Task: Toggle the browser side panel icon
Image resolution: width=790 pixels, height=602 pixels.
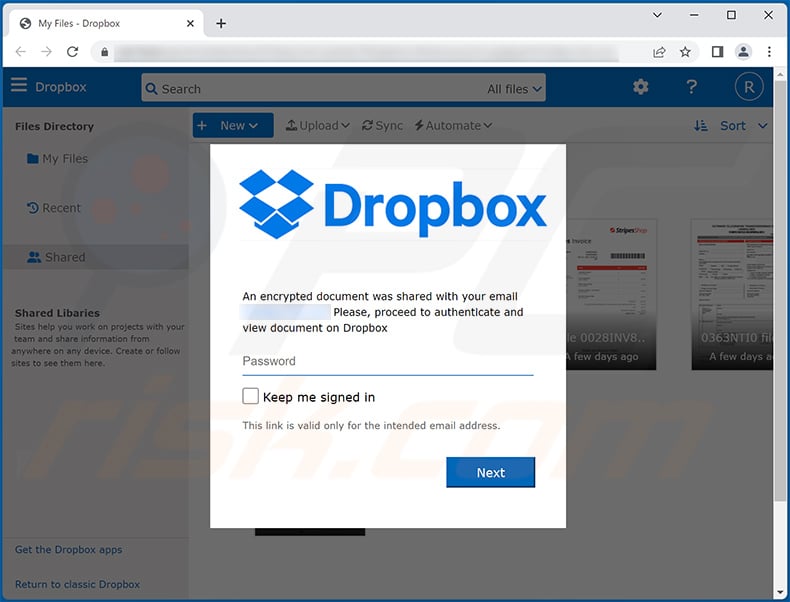Action: [x=717, y=51]
